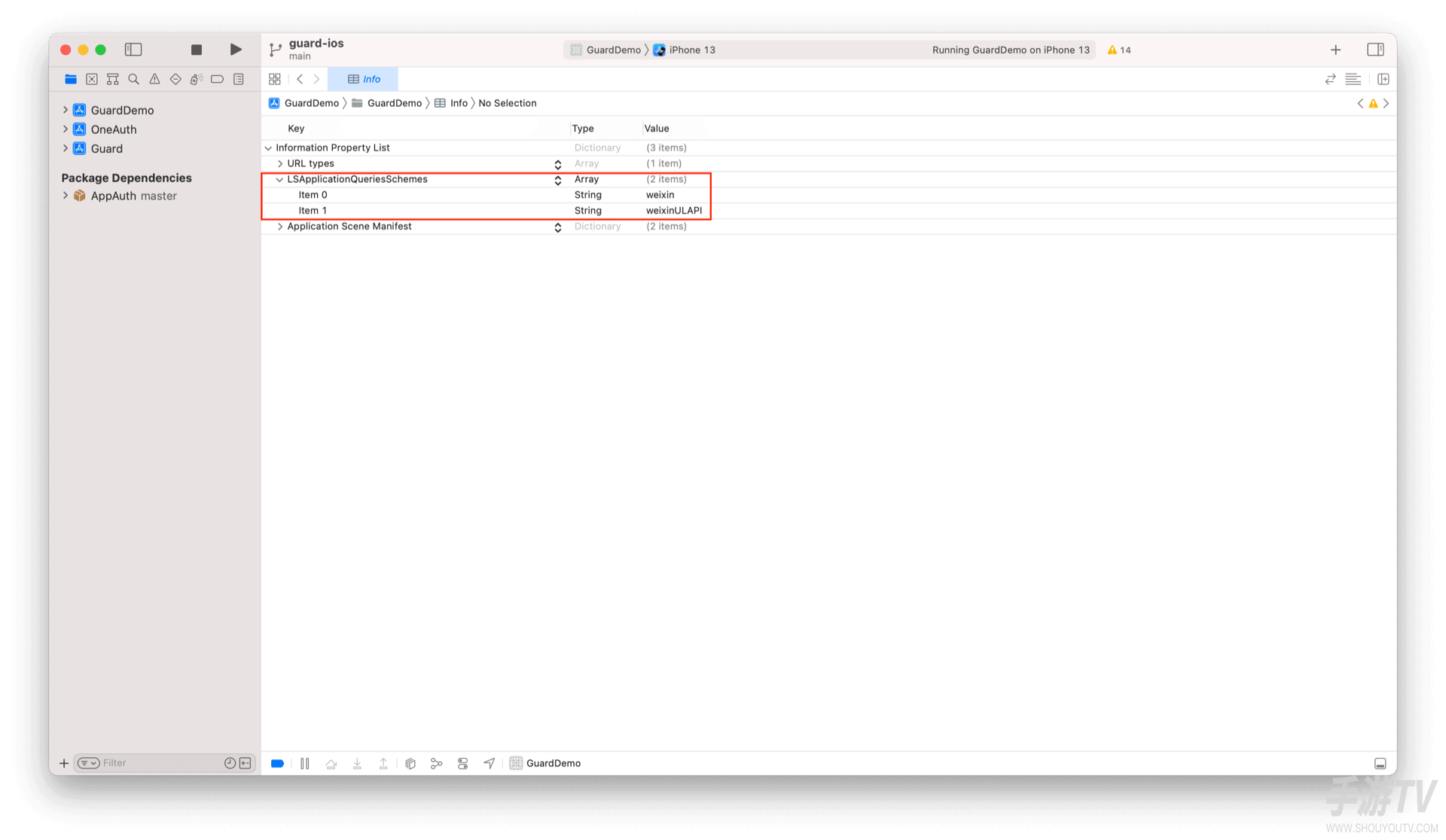This screenshot has height=840, width=1446.
Task: Toggle breakpoints activation in debug bar
Action: pyautogui.click(x=277, y=763)
